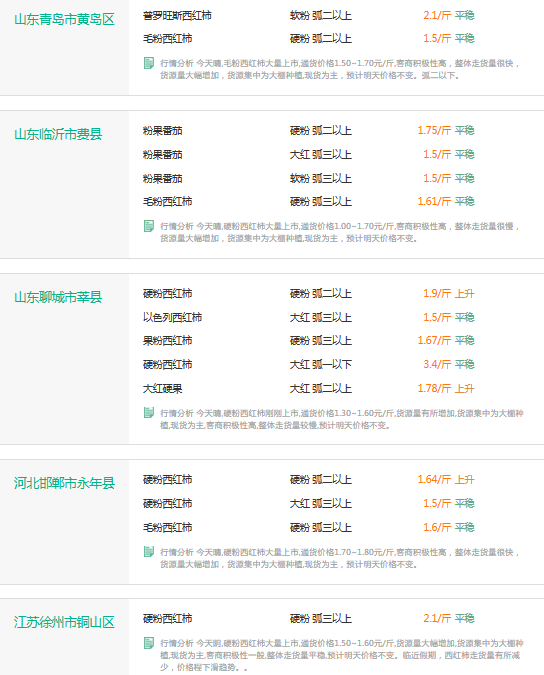The image size is (544, 675).
Task: Open the 江苏徐州市铜山区 region link
Action: (x=65, y=622)
